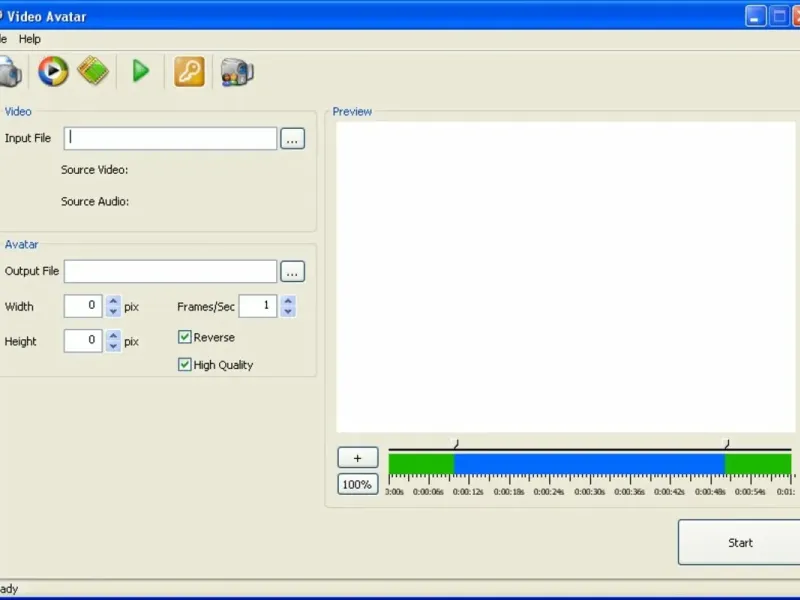Click the blue selected timeline region
Screen dimensions: 800x600
point(589,464)
